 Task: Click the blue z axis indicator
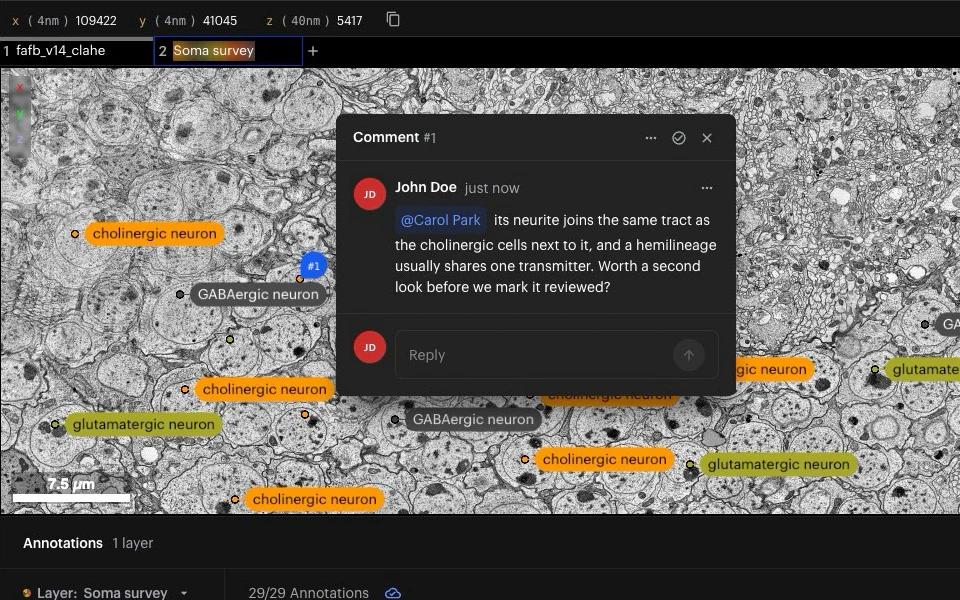point(20,140)
